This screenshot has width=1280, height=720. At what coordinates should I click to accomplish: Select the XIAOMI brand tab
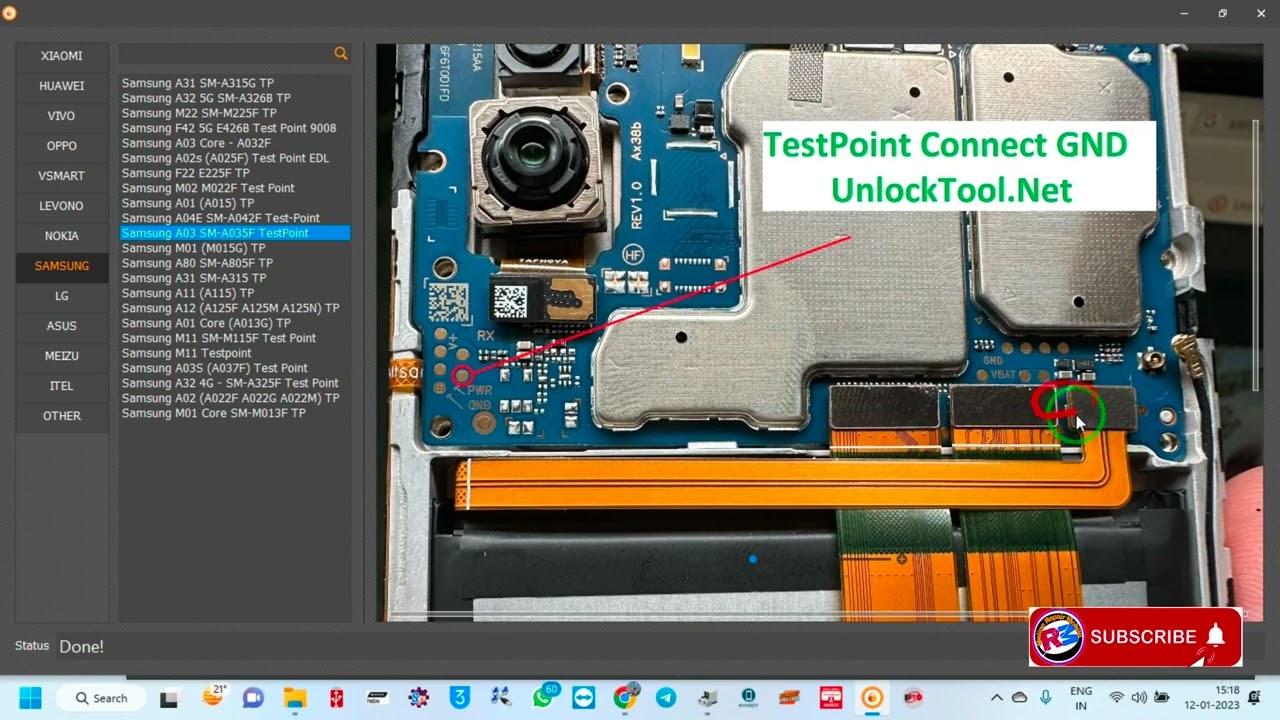tap(62, 56)
